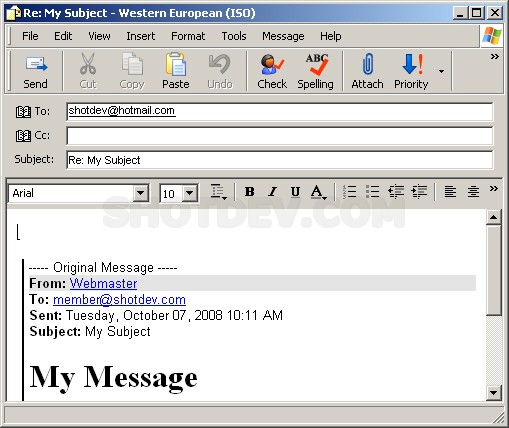Click the Send toolbar icon
Viewport: 509px width, 428px height.
click(36, 64)
